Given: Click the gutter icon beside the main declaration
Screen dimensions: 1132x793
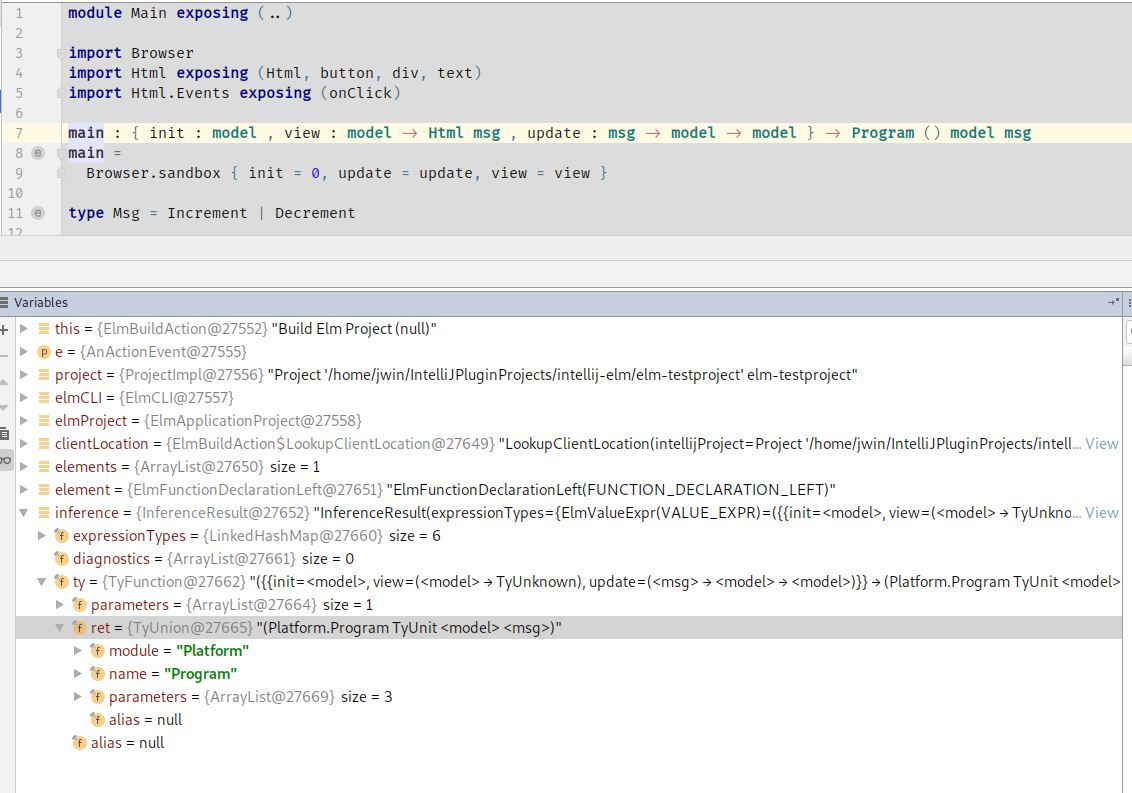Looking at the screenshot, I should 37,153.
